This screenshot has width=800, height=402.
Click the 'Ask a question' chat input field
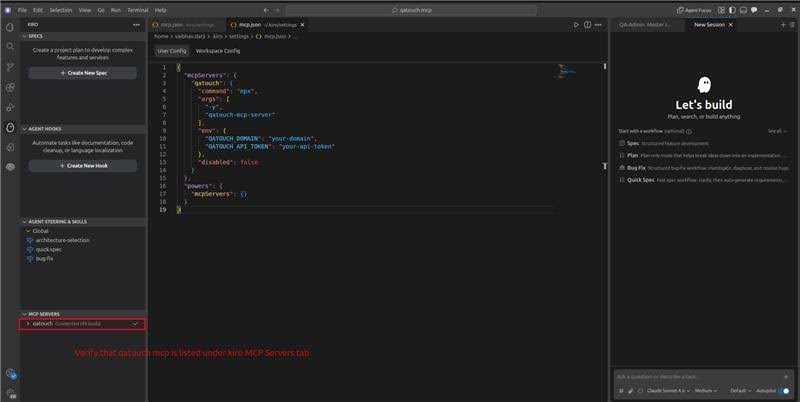click(x=698, y=377)
